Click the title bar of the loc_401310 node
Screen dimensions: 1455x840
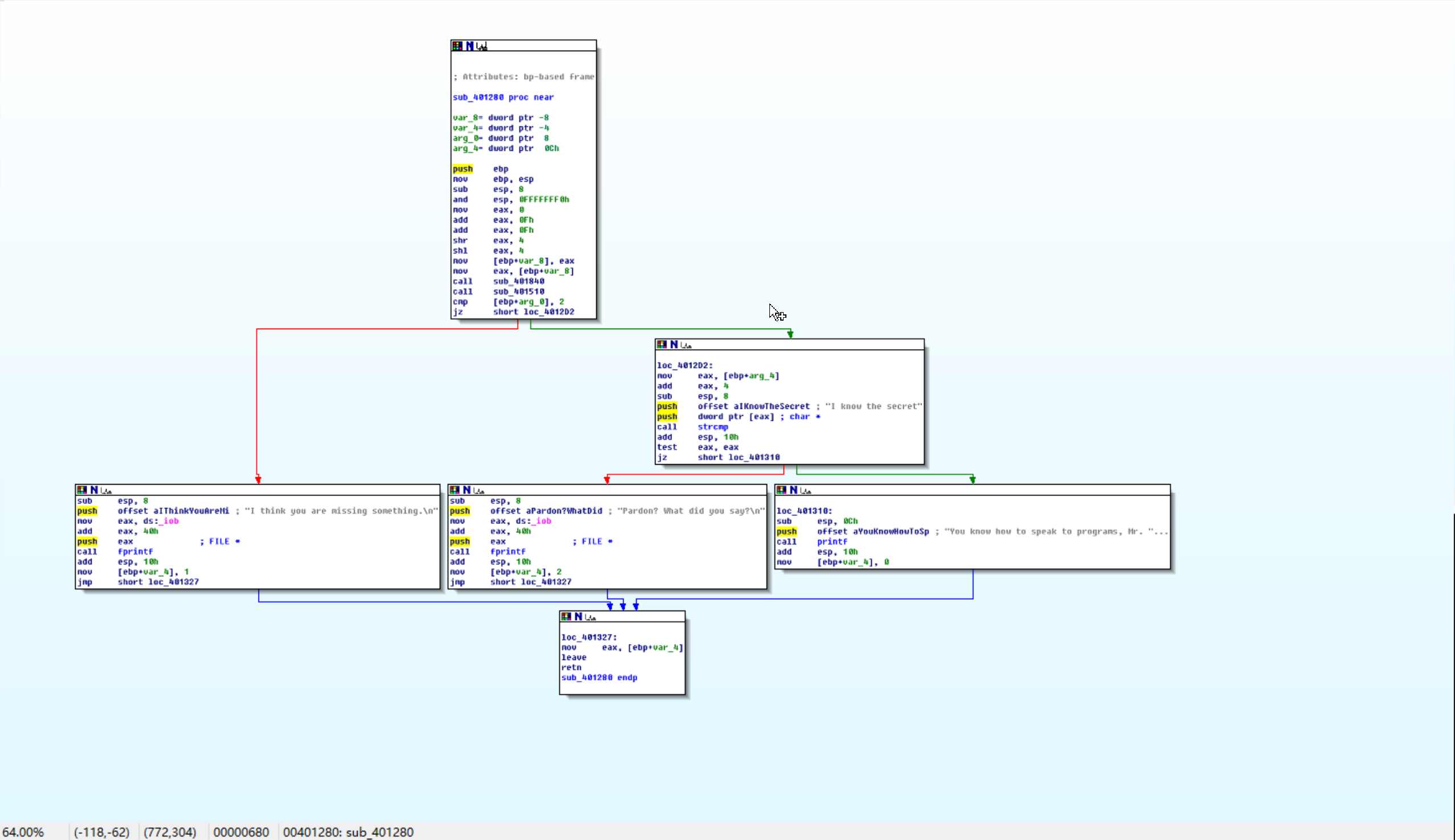click(981, 490)
